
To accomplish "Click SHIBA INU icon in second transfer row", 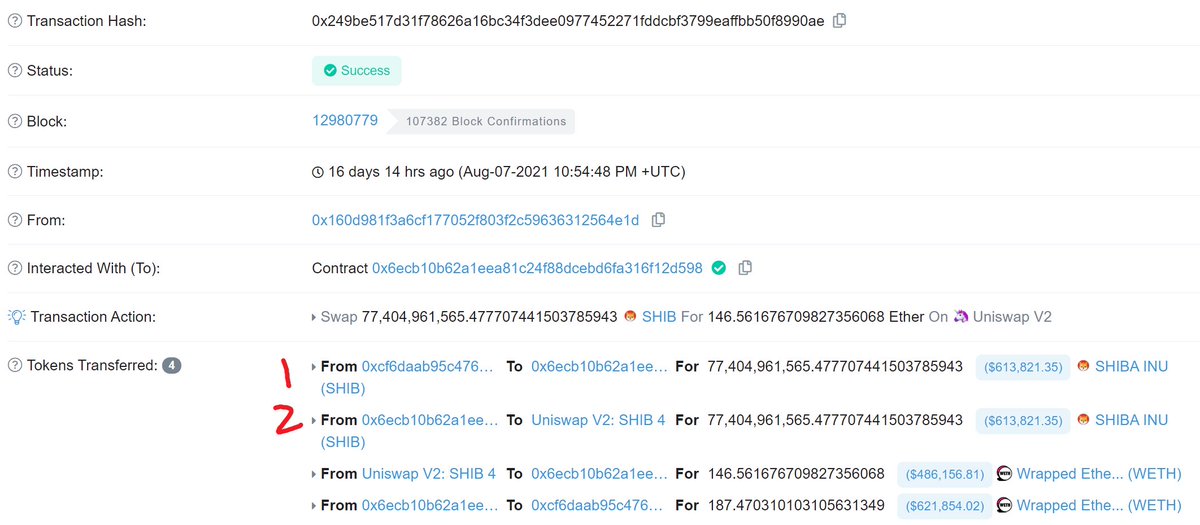I will pos(1083,420).
